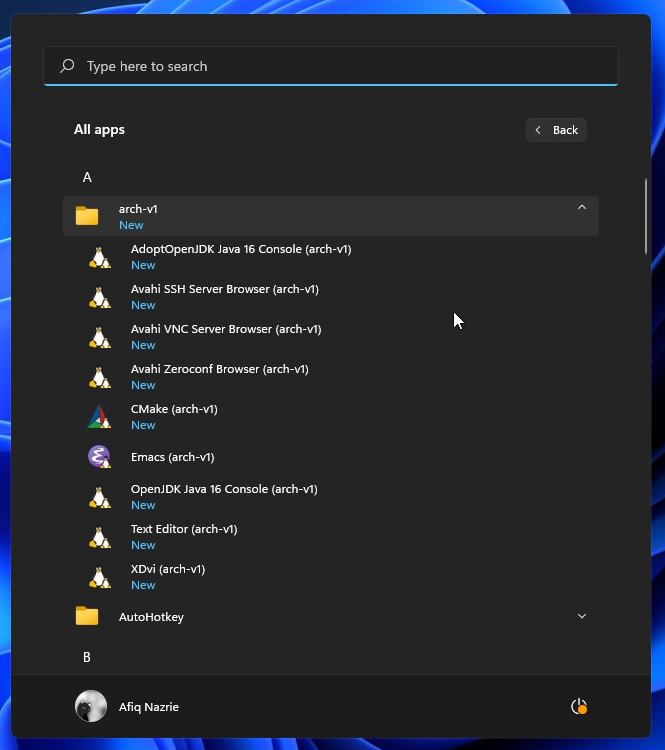Open Text Editor (arch-v1) entry text
The height and width of the screenshot is (750, 665).
tap(184, 529)
